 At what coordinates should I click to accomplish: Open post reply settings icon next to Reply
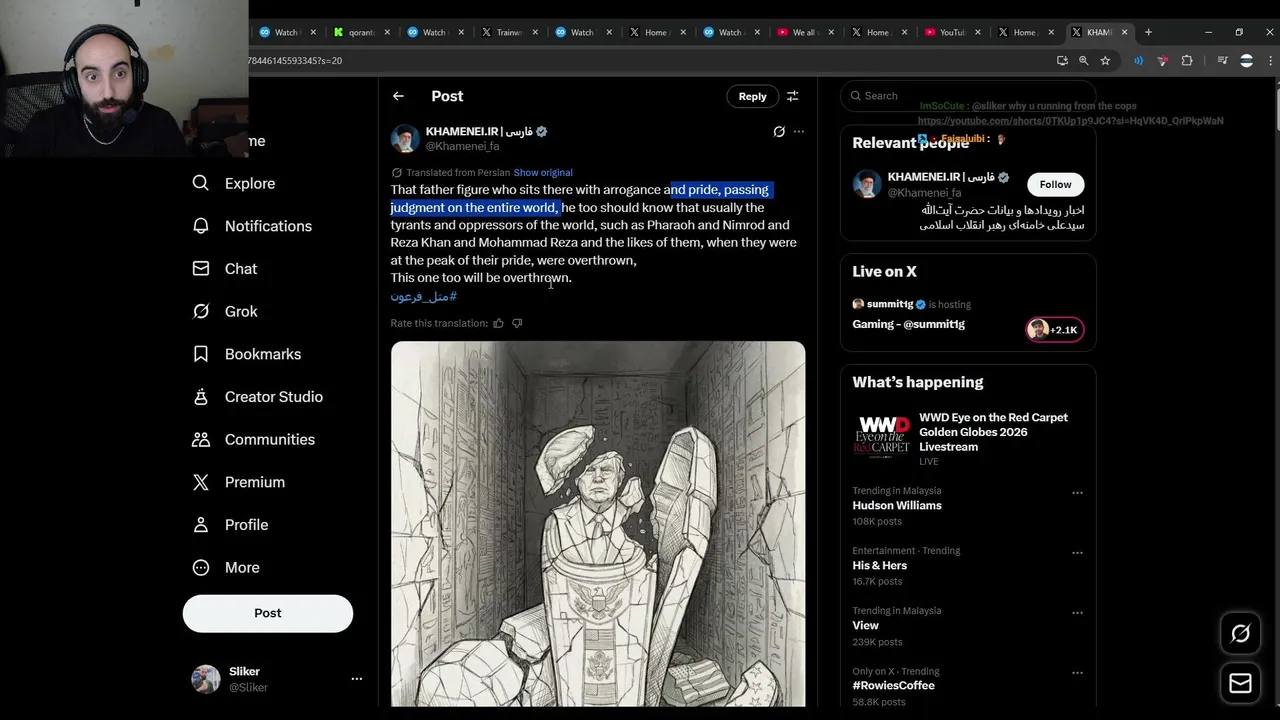(792, 96)
